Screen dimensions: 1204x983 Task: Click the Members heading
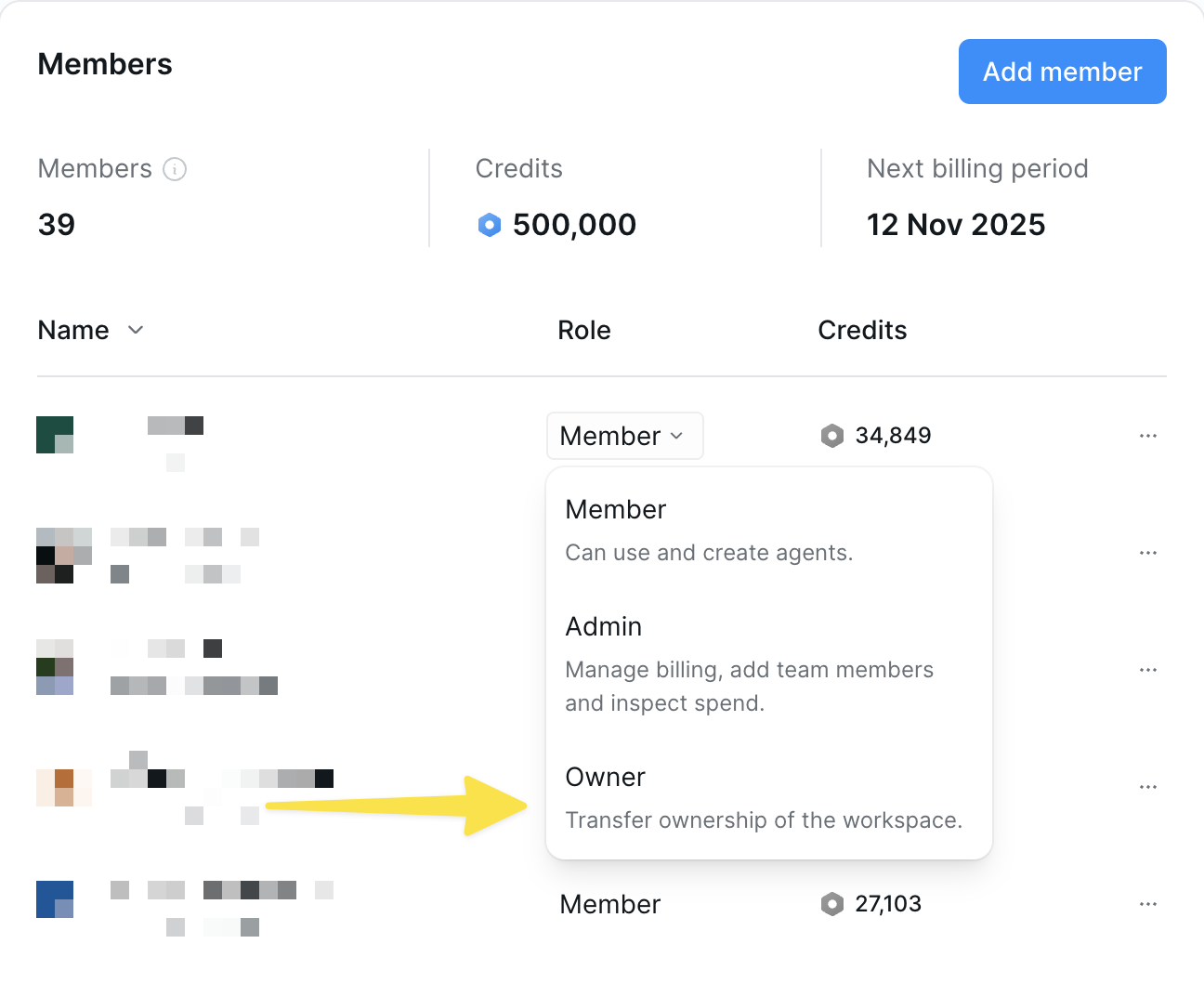[x=104, y=63]
